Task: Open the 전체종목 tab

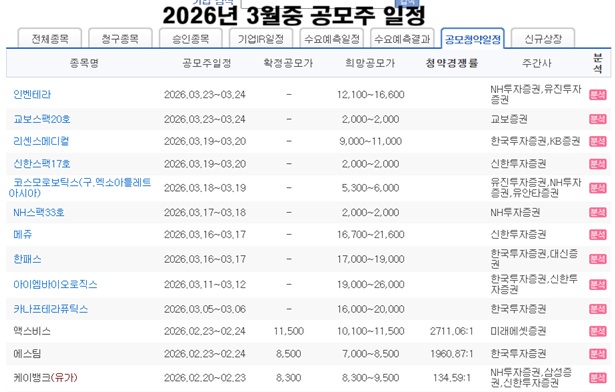Action: pos(50,38)
